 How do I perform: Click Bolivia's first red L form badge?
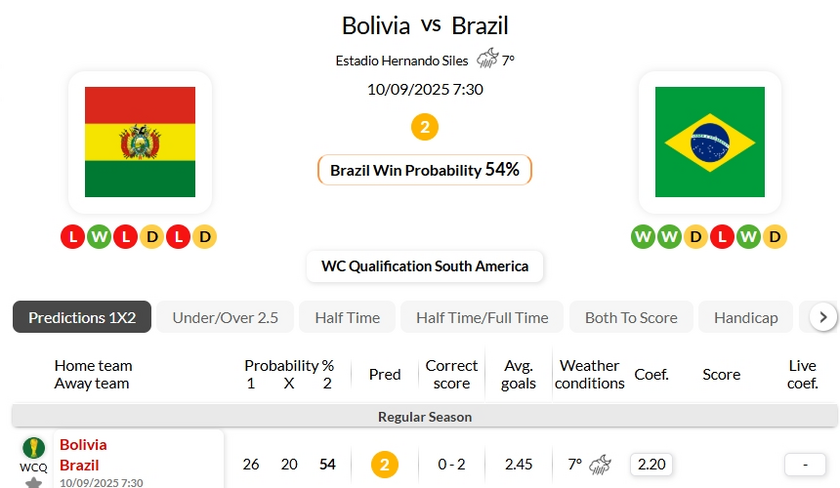(x=72, y=237)
